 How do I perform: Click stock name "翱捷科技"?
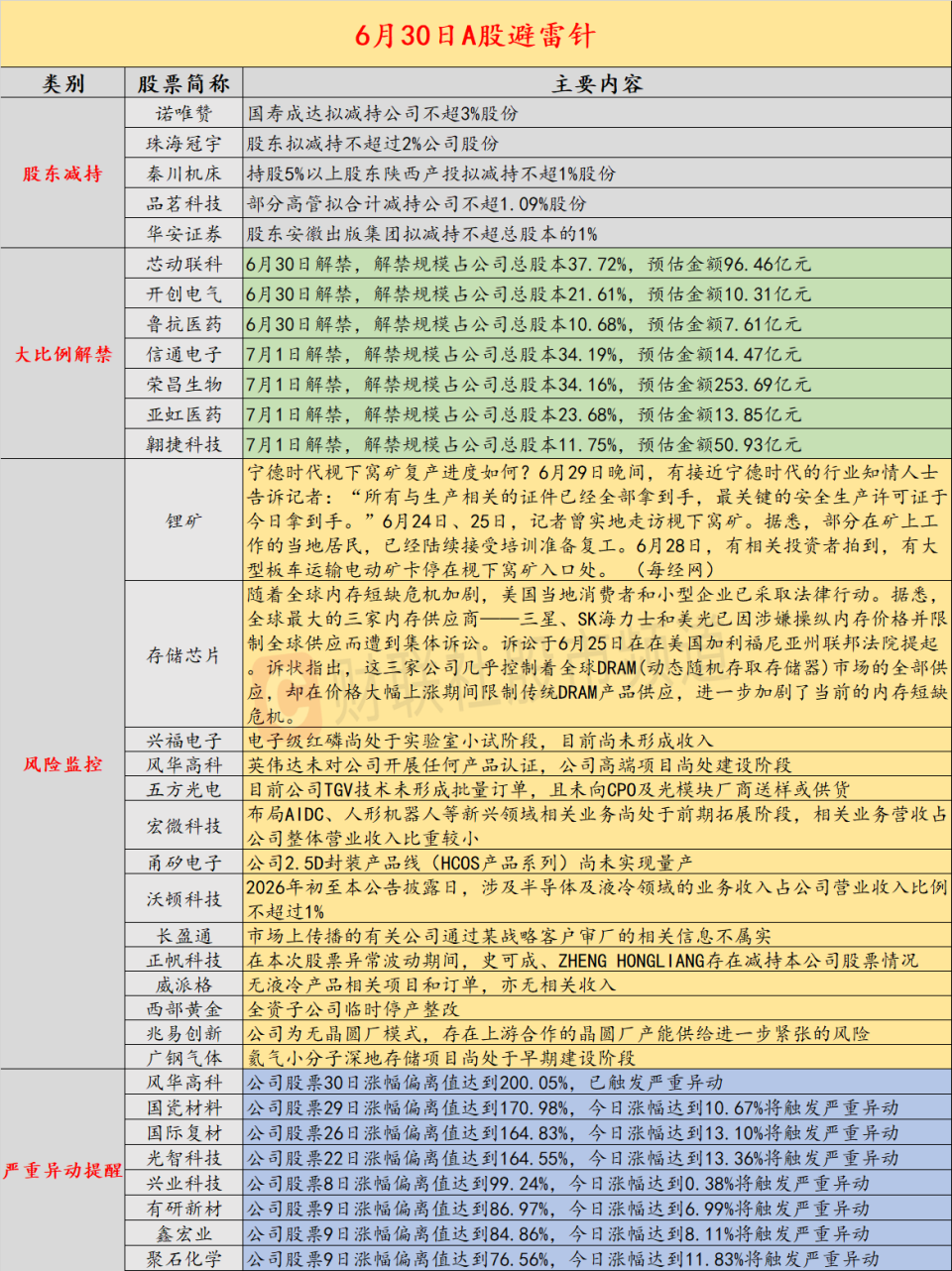[184, 444]
